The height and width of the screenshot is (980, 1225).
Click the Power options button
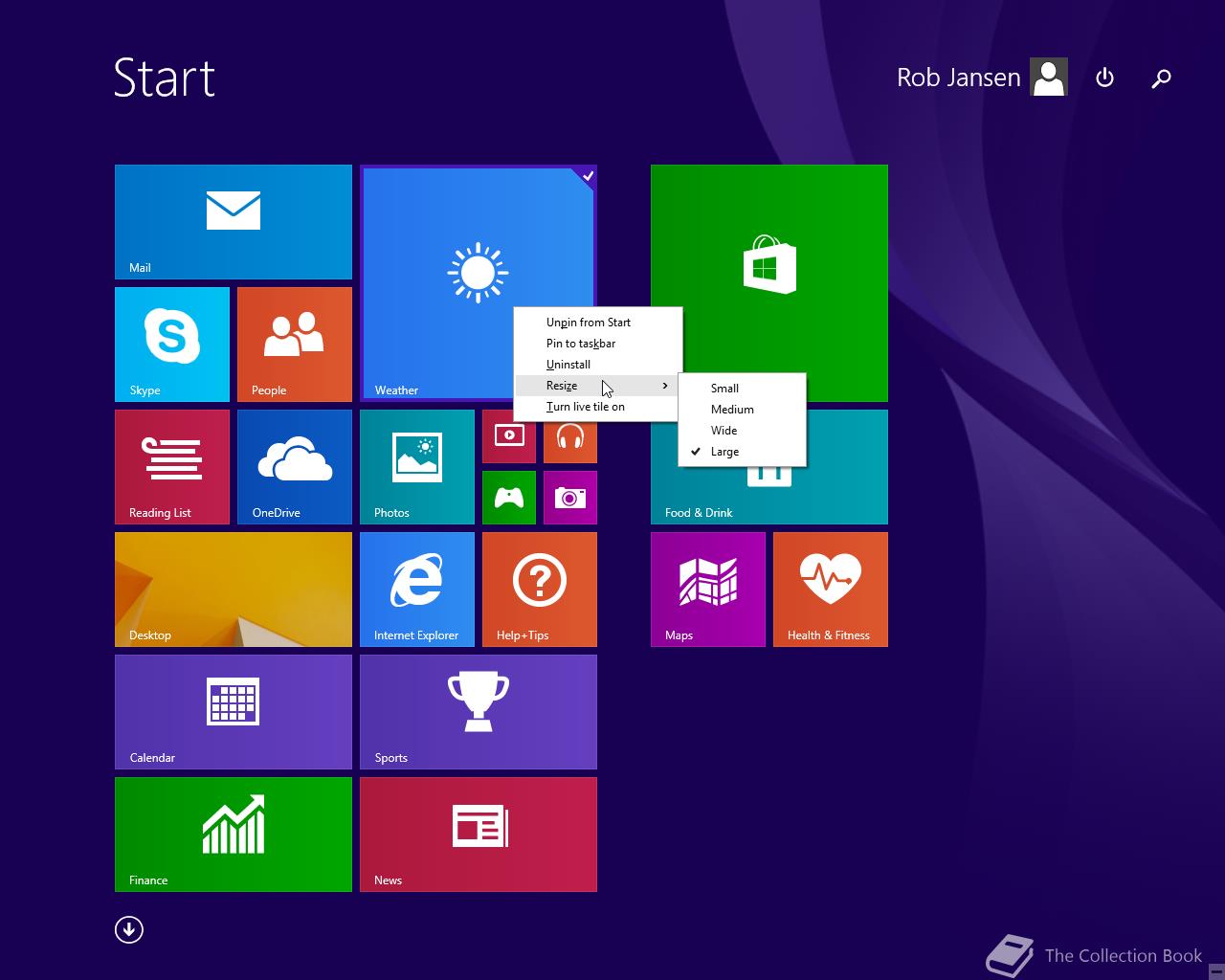1104,78
